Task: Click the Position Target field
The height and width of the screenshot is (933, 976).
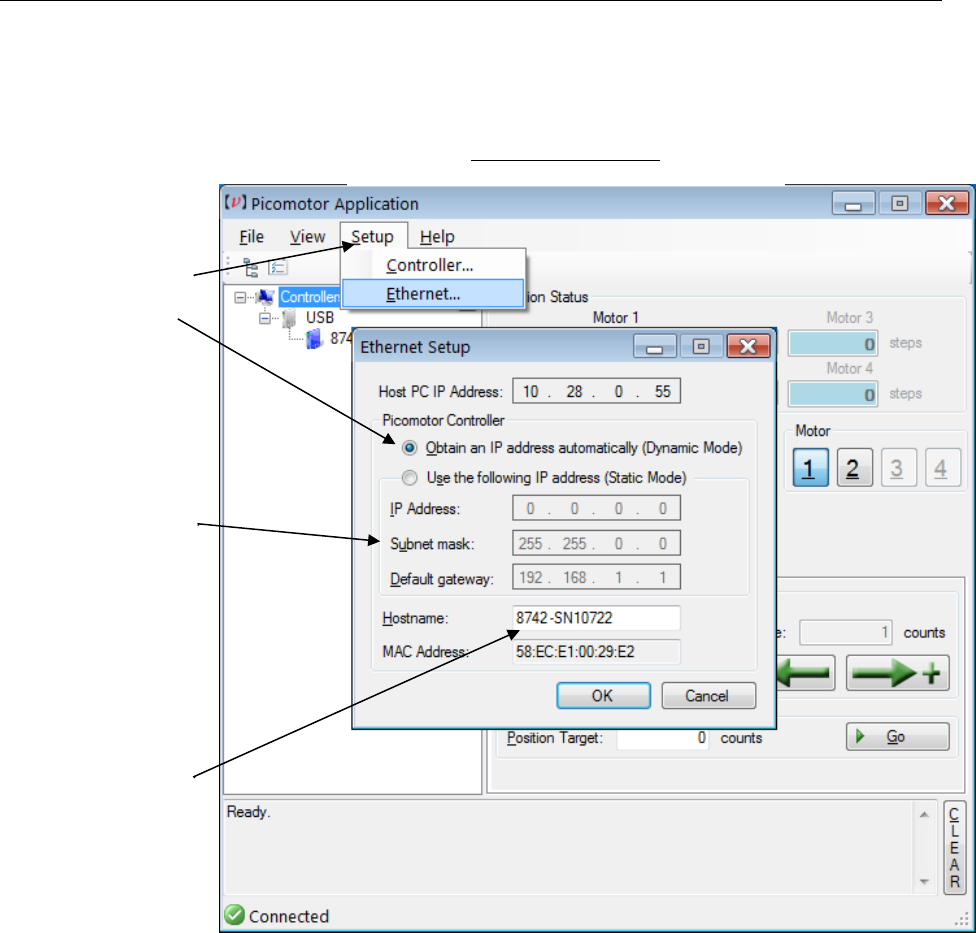Action: (663, 738)
